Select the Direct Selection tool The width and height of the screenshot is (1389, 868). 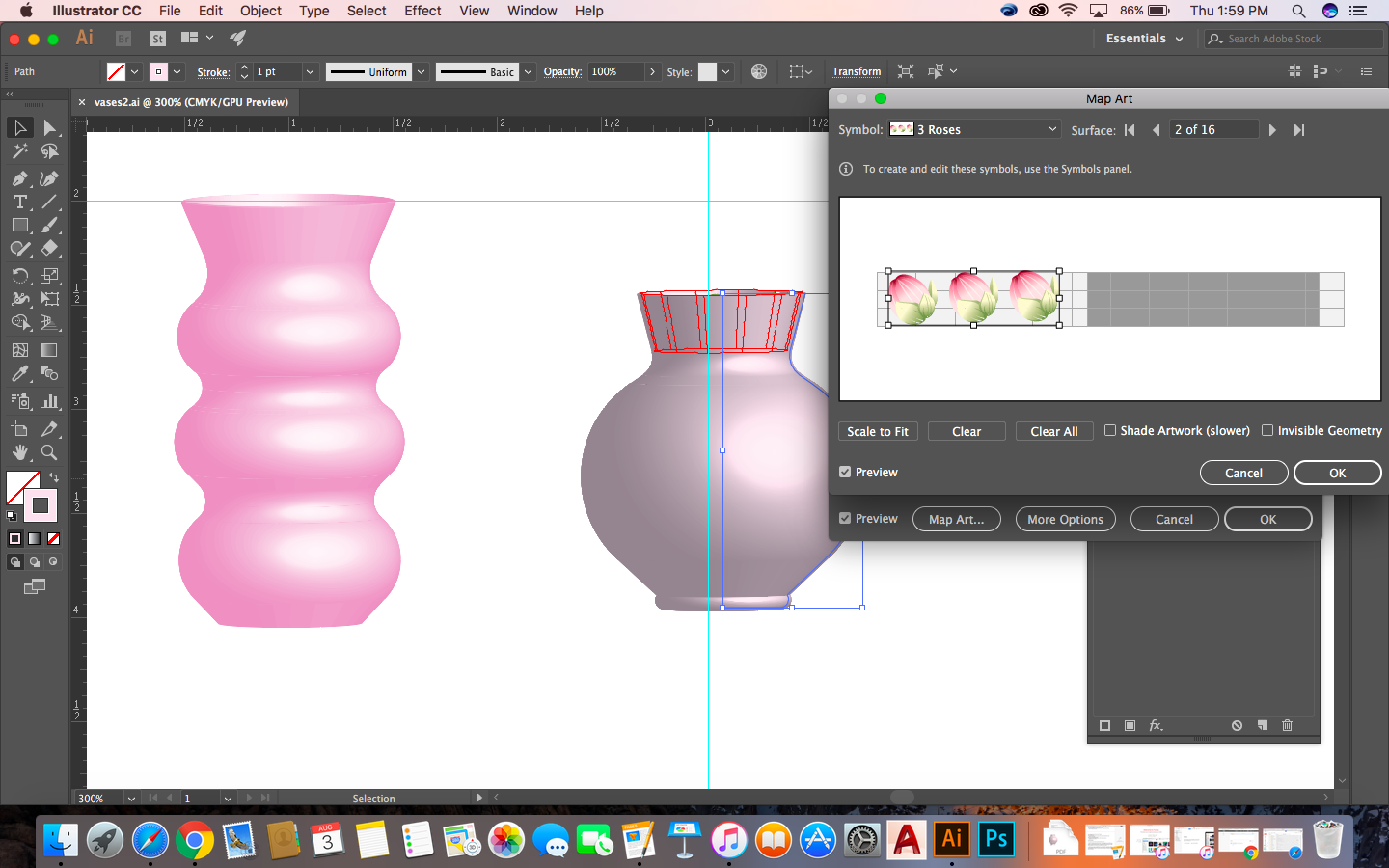click(49, 128)
